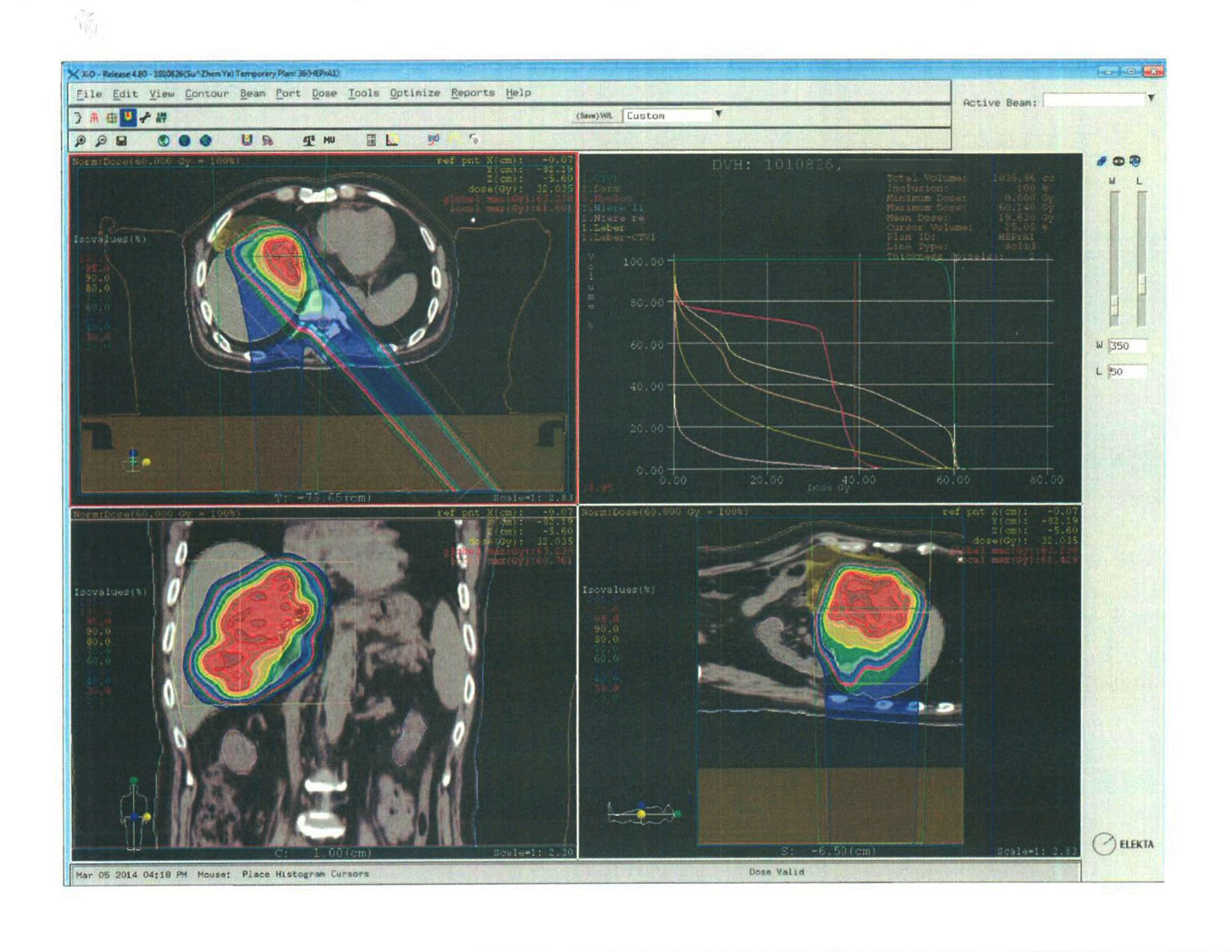
Task: Select Darm structure in DVH legend
Action: tap(603, 189)
